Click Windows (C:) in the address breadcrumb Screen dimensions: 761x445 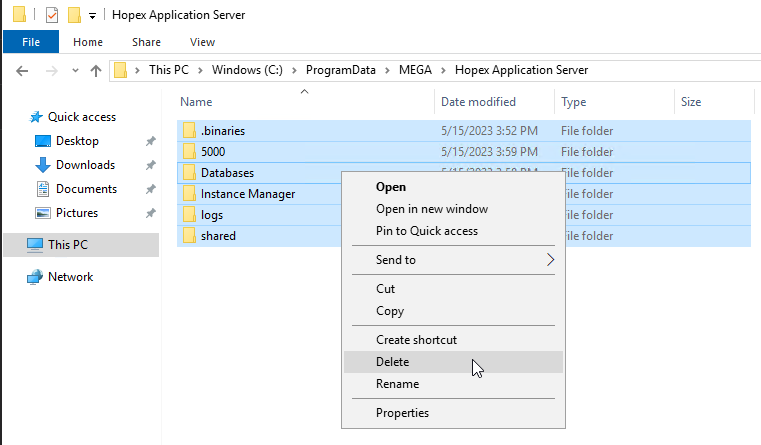pyautogui.click(x=247, y=70)
